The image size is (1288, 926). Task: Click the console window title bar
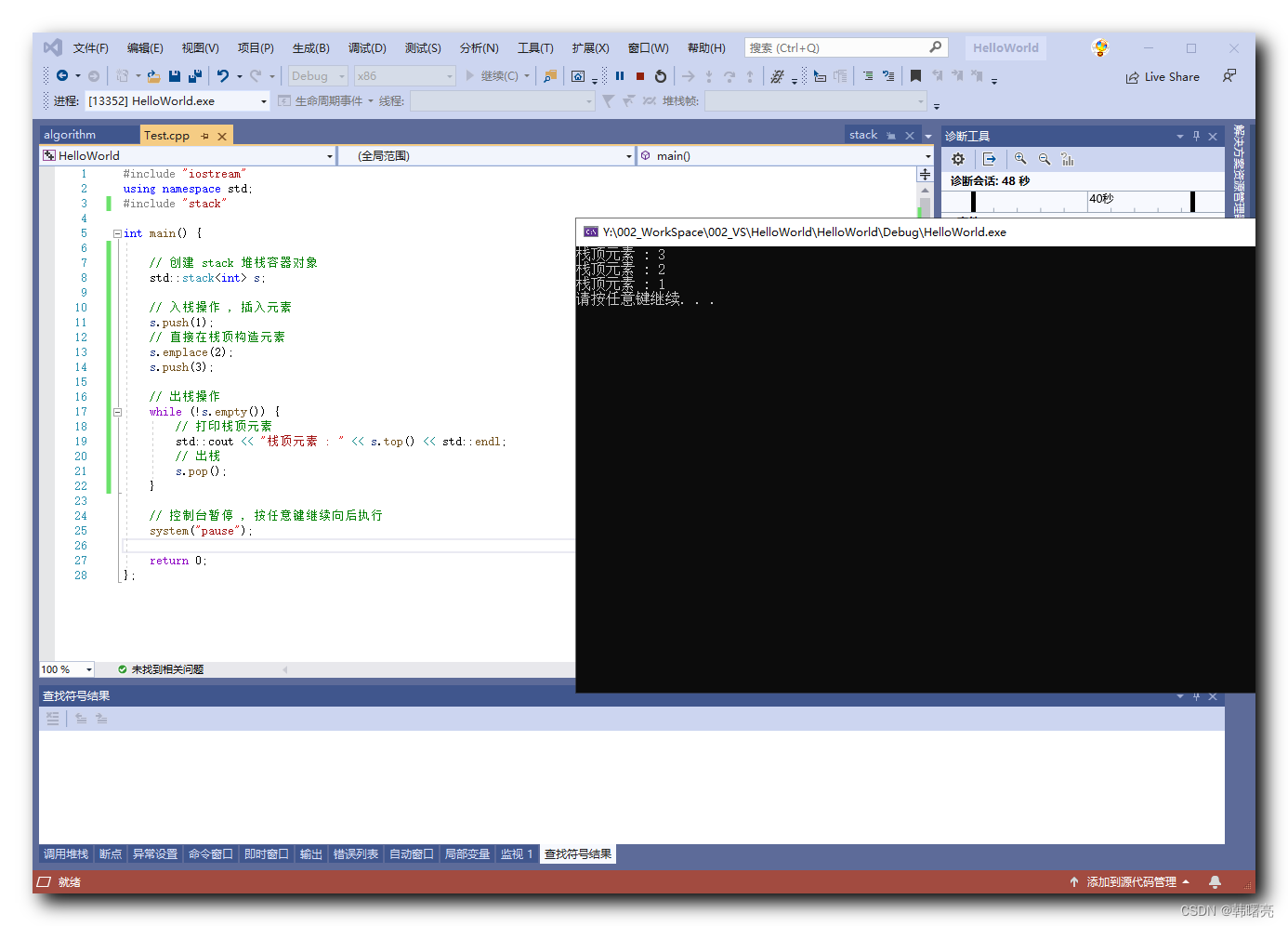tap(915, 232)
